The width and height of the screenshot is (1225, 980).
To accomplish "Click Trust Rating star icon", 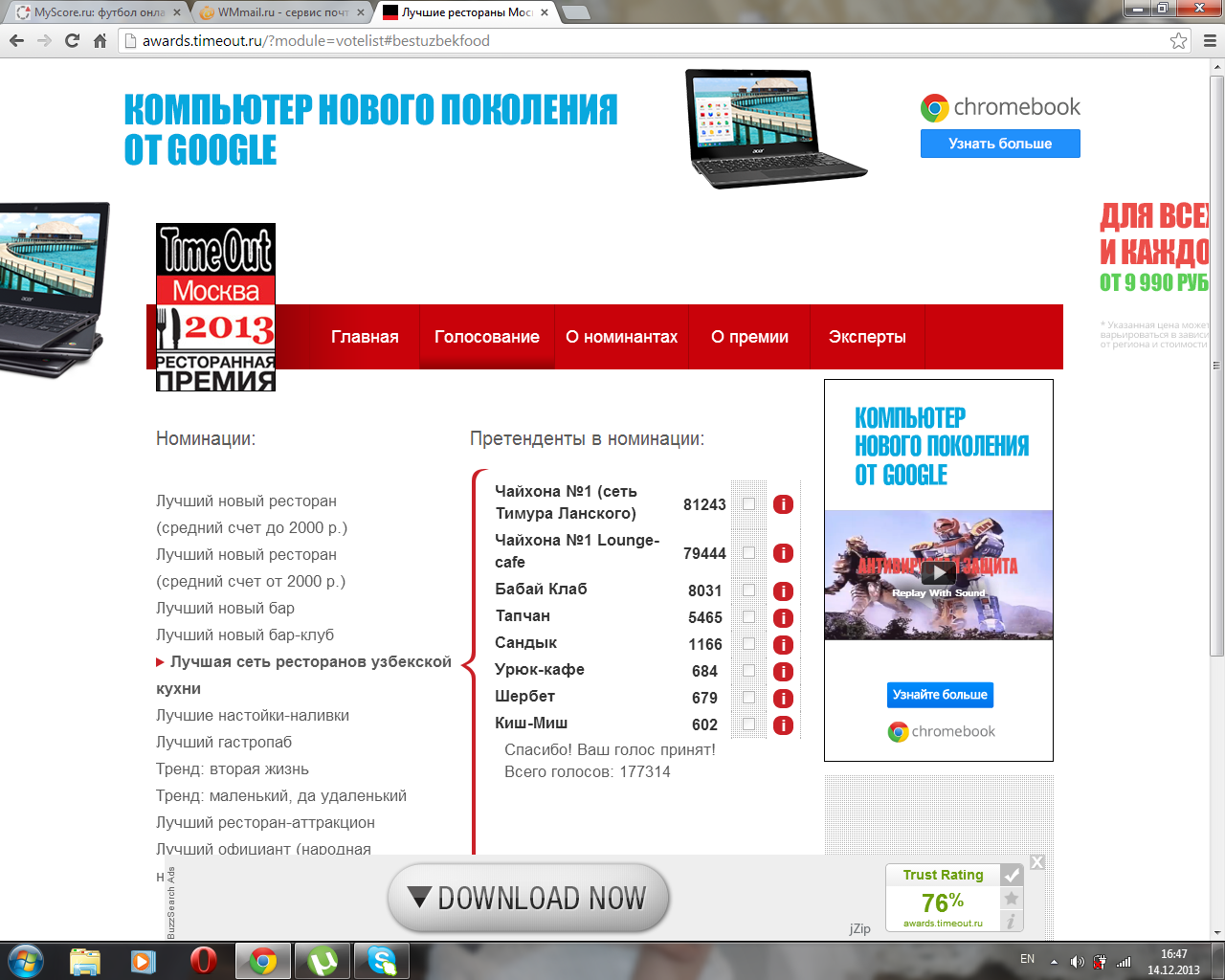I will tap(1012, 899).
